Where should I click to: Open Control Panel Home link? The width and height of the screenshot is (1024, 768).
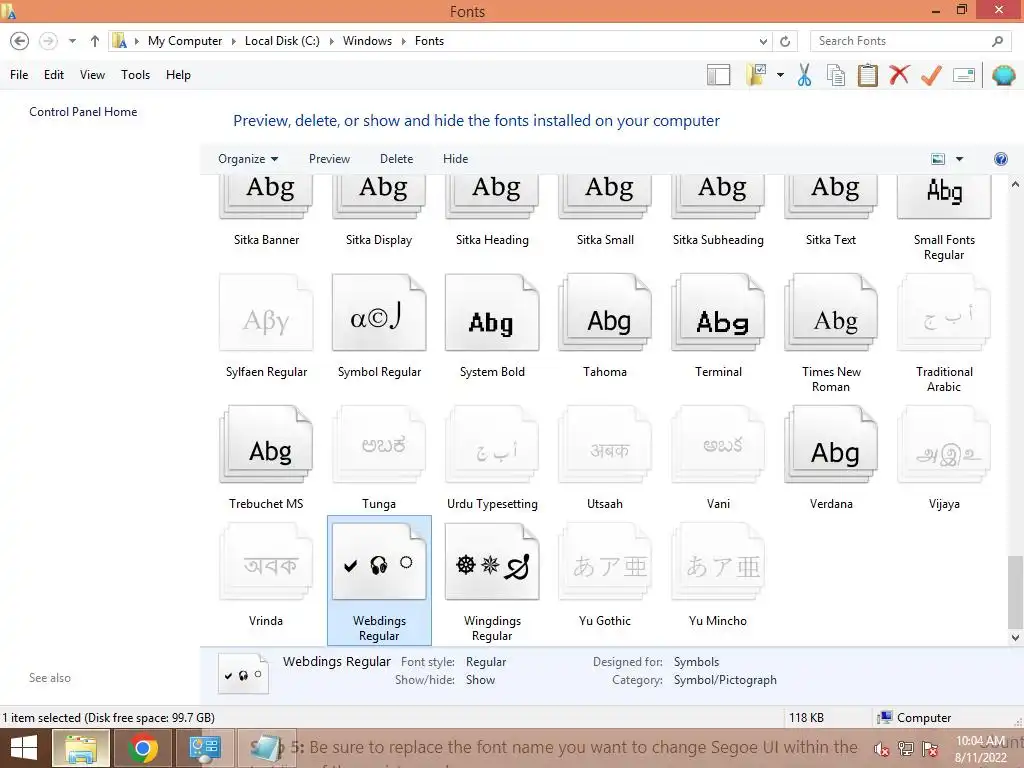click(x=83, y=112)
